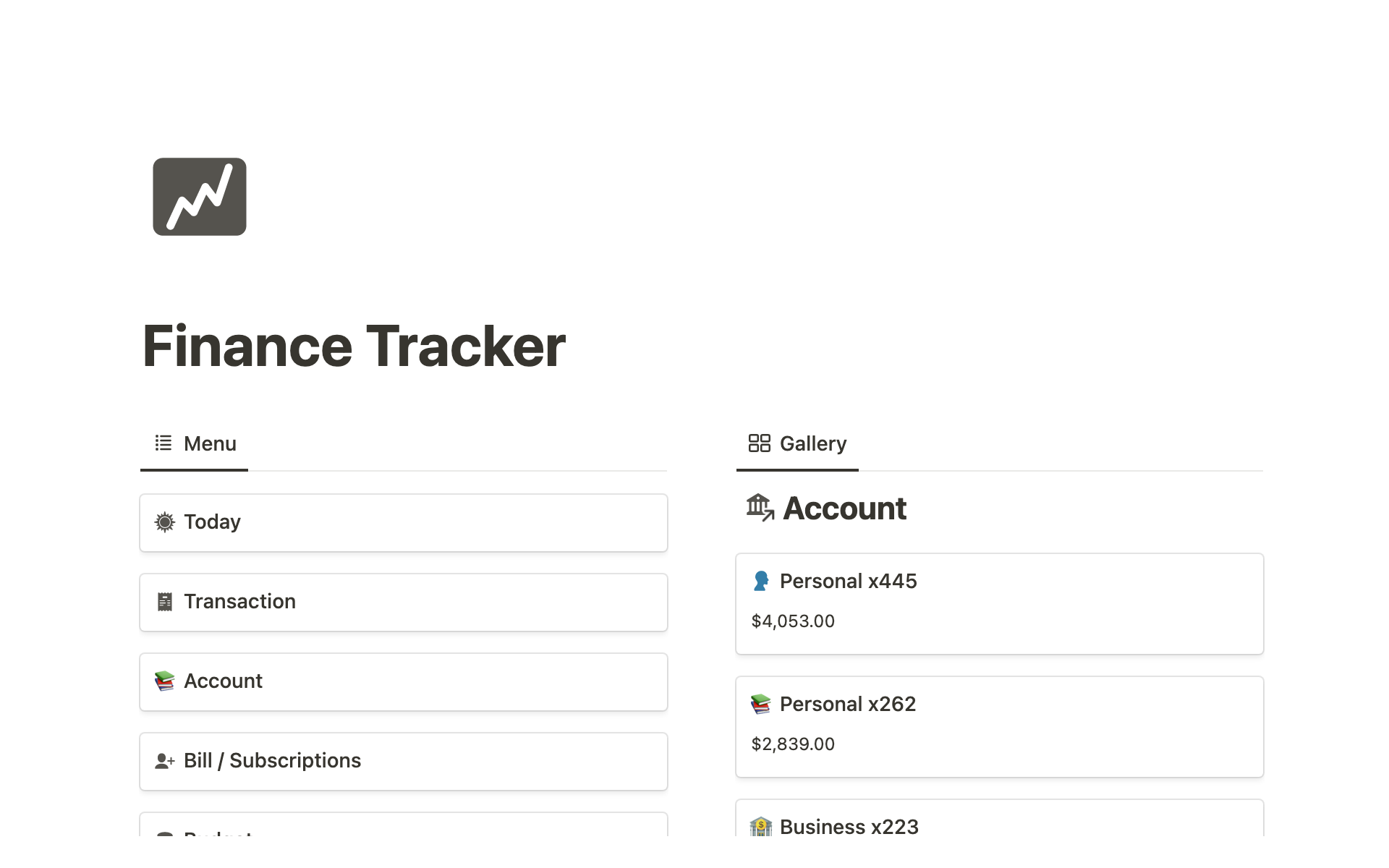Click the bank emoji on Business x223 card

pyautogui.click(x=760, y=826)
